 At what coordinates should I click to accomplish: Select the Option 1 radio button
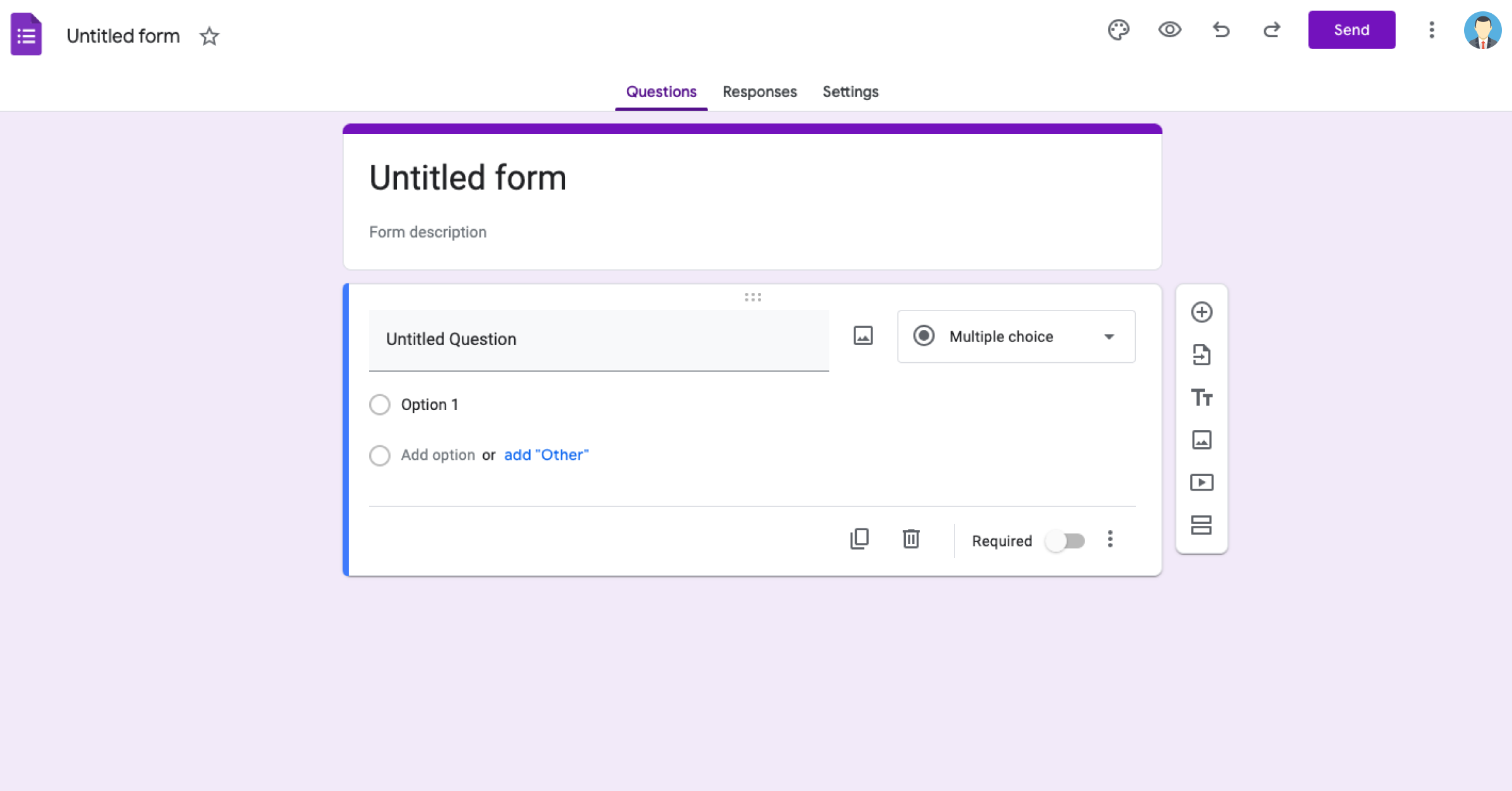pos(380,404)
